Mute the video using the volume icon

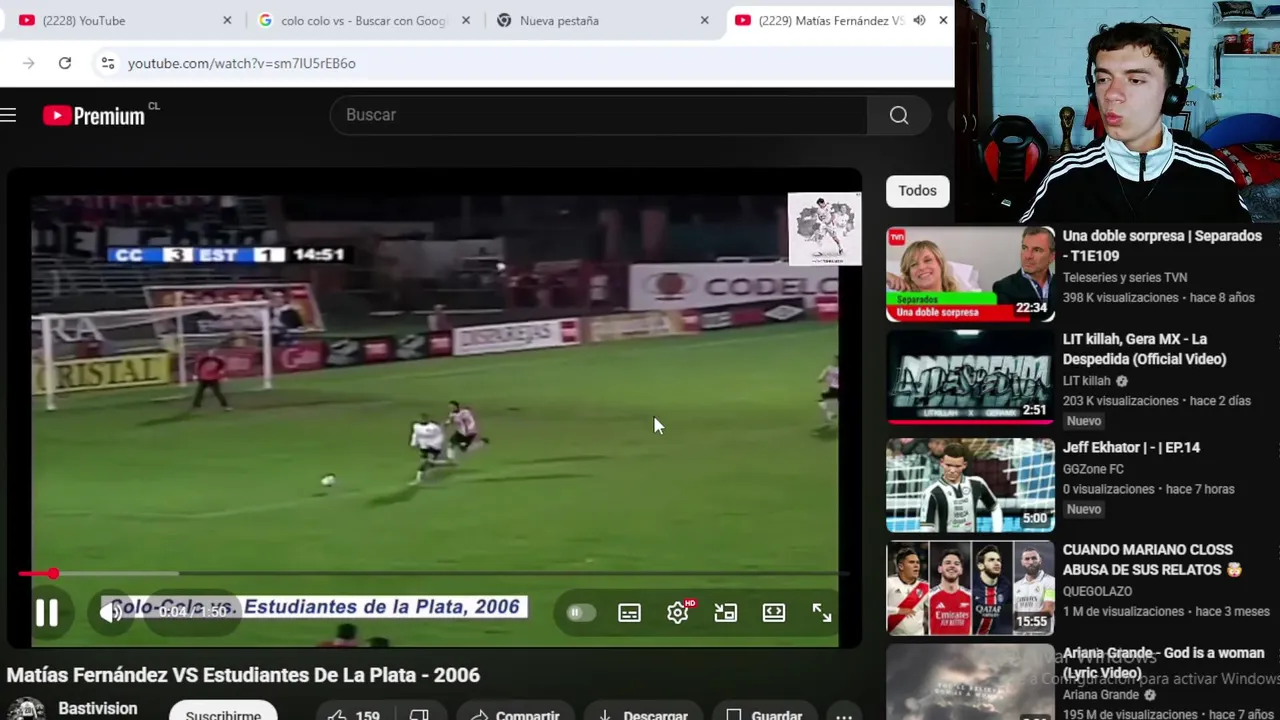pos(110,612)
